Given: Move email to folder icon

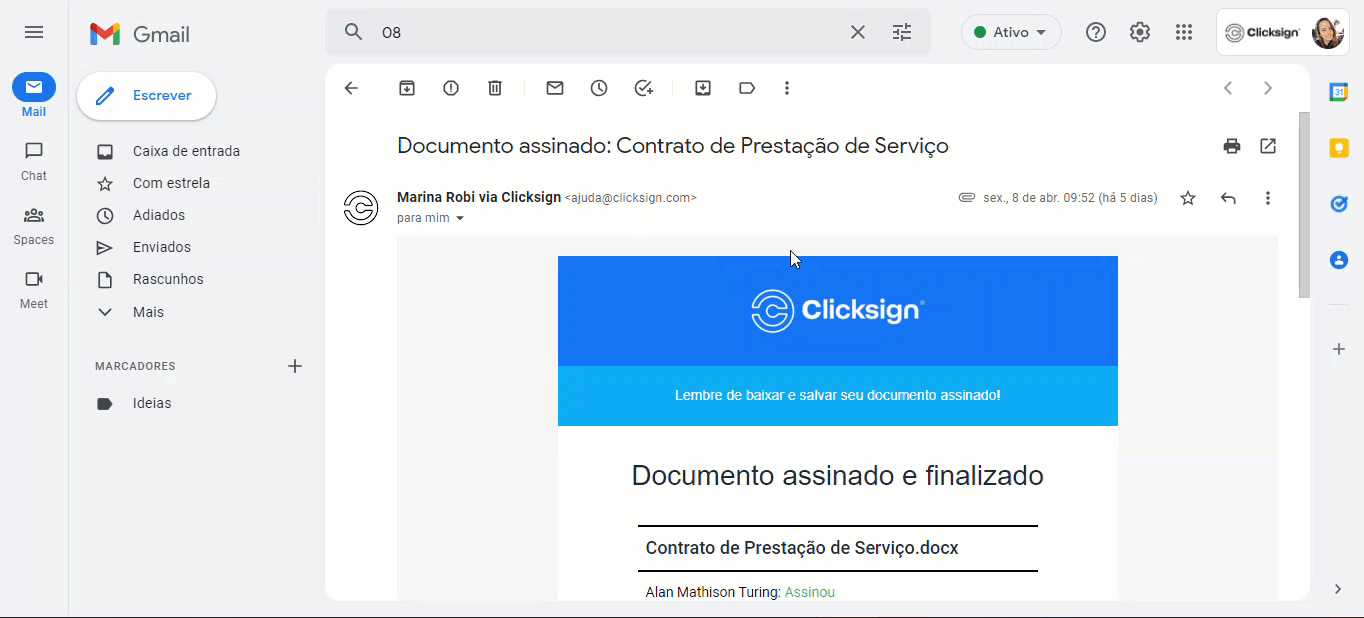Looking at the screenshot, I should click(x=703, y=88).
